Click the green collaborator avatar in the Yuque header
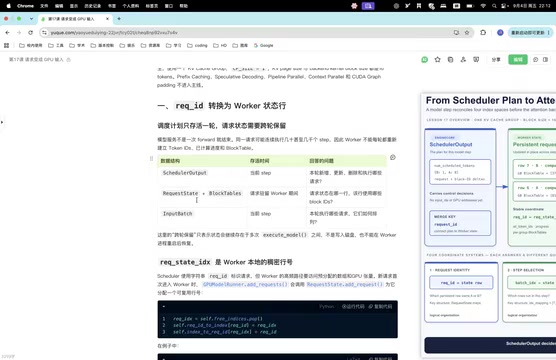The image size is (556, 360). tap(424, 60)
